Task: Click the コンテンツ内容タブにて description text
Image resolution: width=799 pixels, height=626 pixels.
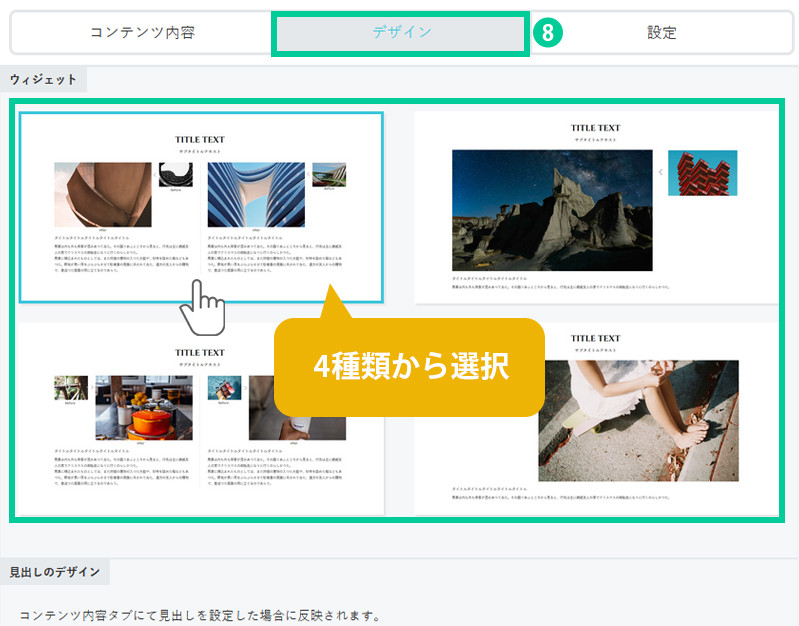Action: (200, 615)
